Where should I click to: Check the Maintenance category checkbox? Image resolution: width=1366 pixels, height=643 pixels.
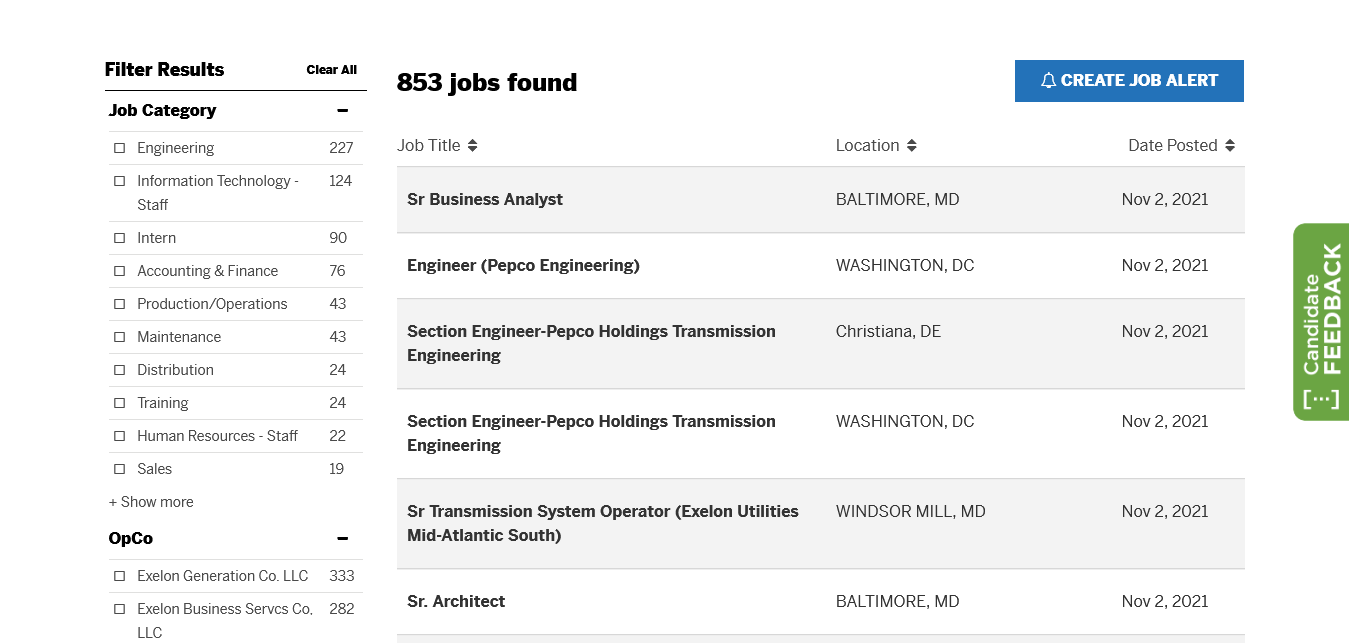(120, 337)
